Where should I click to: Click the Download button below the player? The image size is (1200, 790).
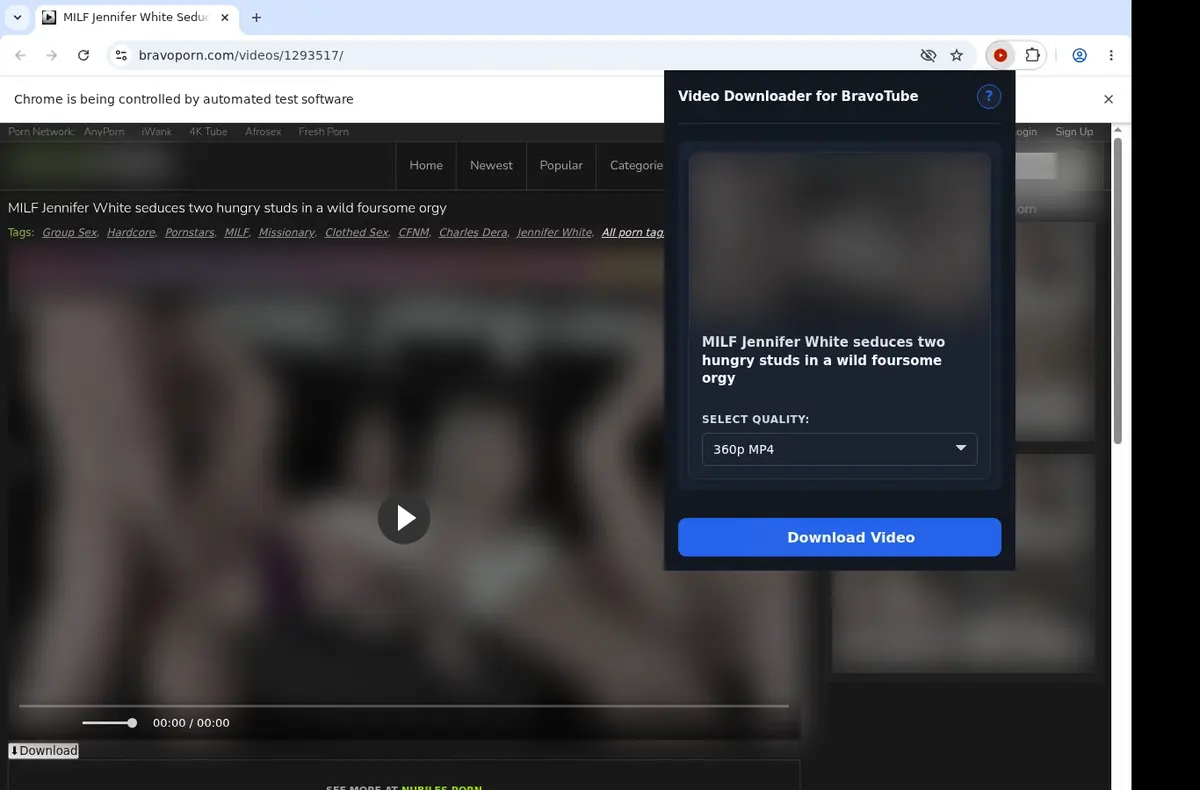(43, 750)
